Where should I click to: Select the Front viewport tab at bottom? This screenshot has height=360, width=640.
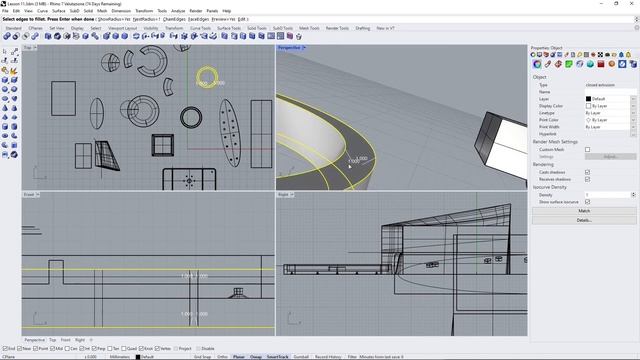65,340
